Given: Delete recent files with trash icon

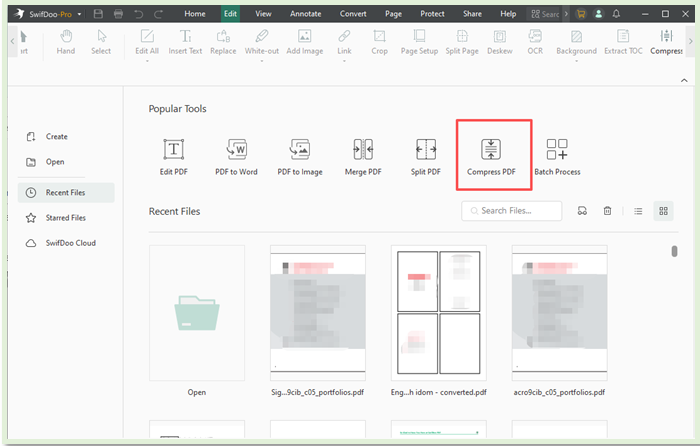Looking at the screenshot, I should tap(607, 211).
